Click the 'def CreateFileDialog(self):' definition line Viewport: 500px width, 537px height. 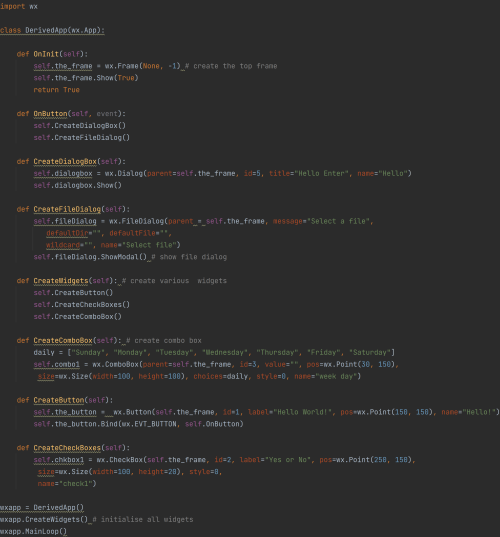coord(73,209)
